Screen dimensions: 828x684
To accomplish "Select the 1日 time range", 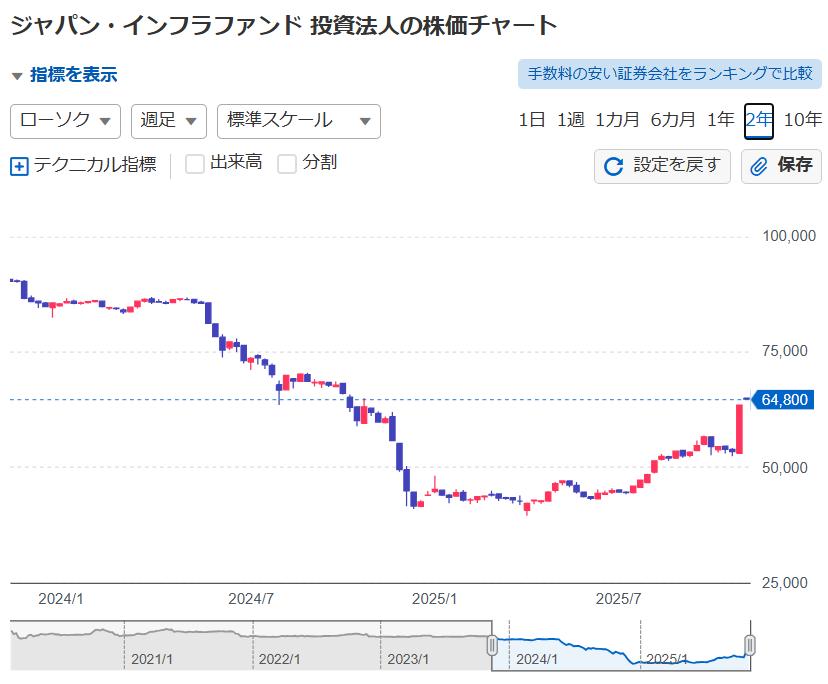I will coord(532,121).
